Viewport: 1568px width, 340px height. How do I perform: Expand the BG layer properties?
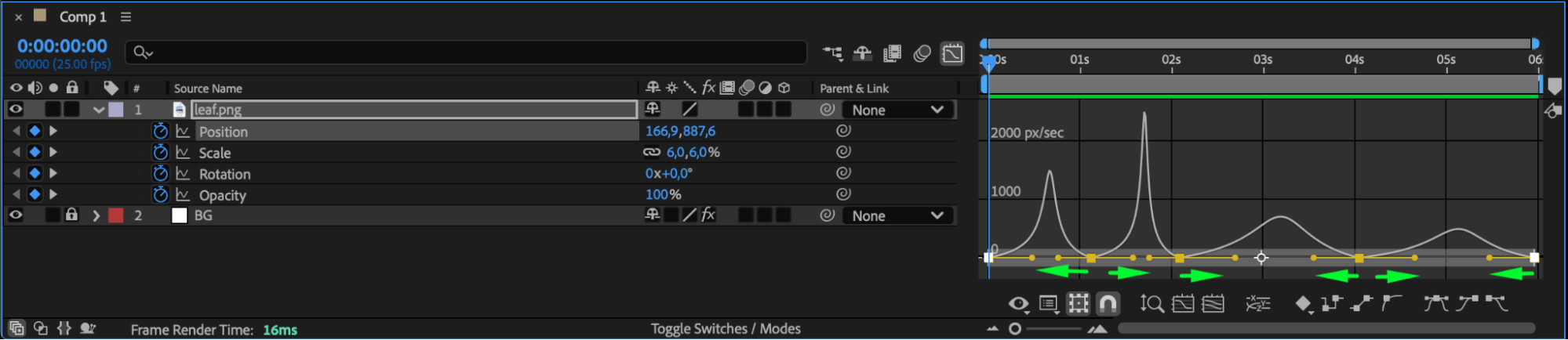point(96,215)
